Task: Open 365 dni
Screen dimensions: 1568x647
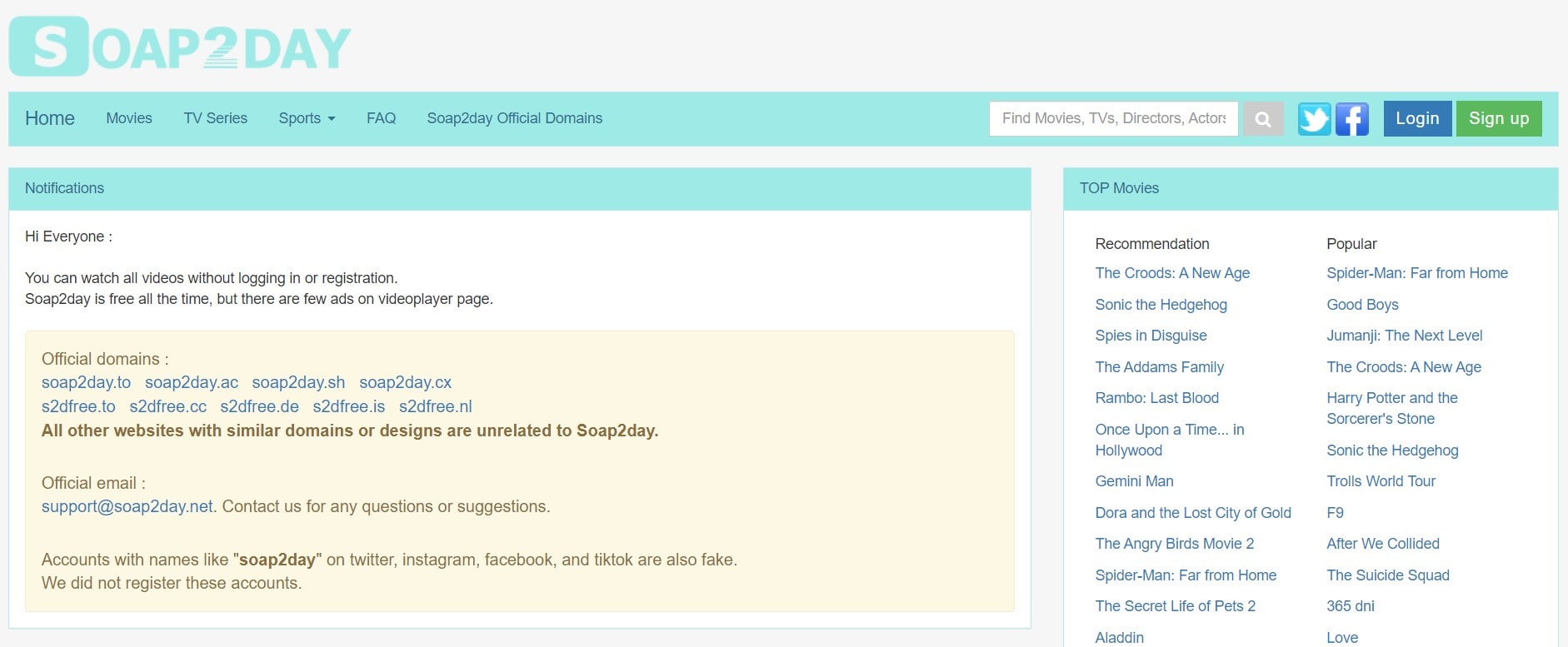Action: 1351,606
